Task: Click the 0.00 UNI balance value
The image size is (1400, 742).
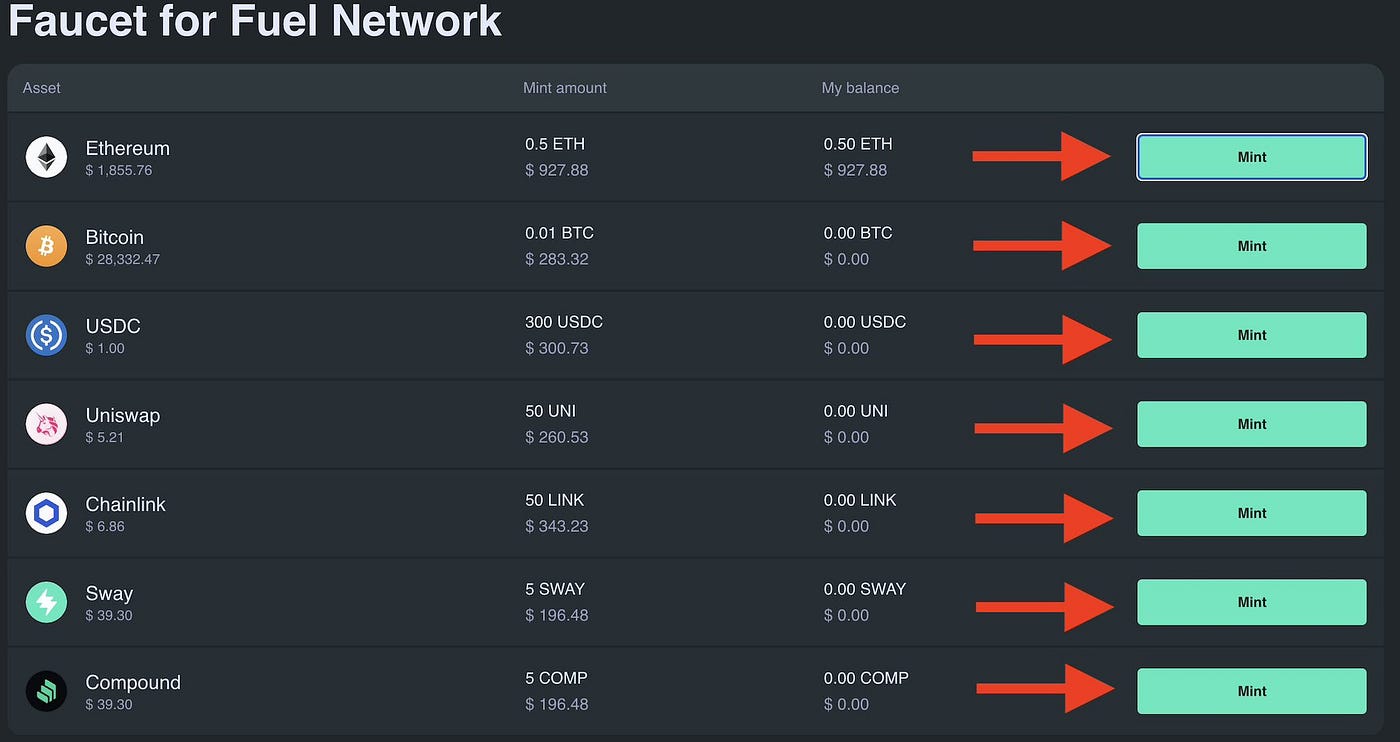Action: coord(856,411)
